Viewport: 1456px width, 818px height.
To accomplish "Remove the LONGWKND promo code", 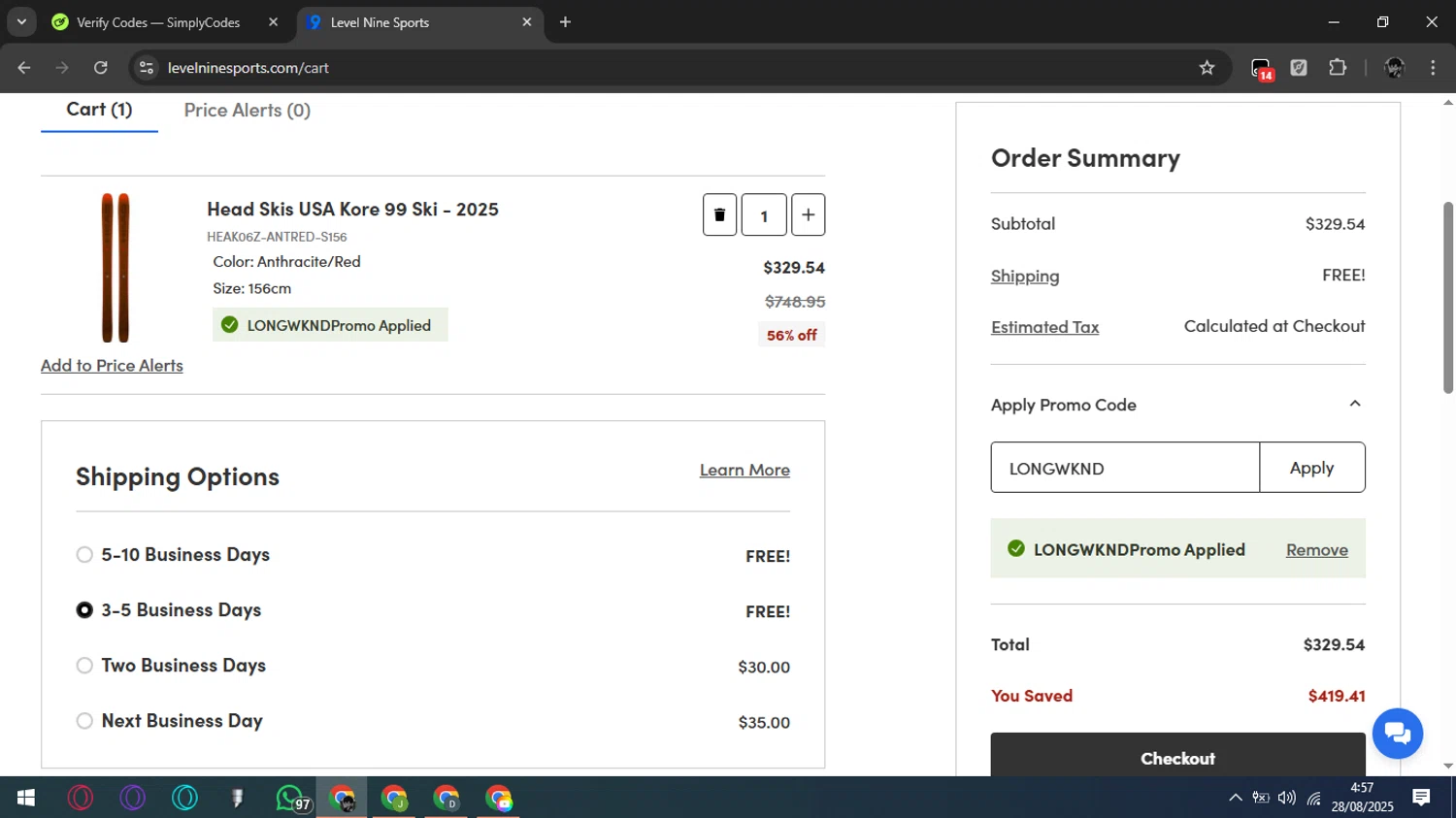I will 1316,550.
